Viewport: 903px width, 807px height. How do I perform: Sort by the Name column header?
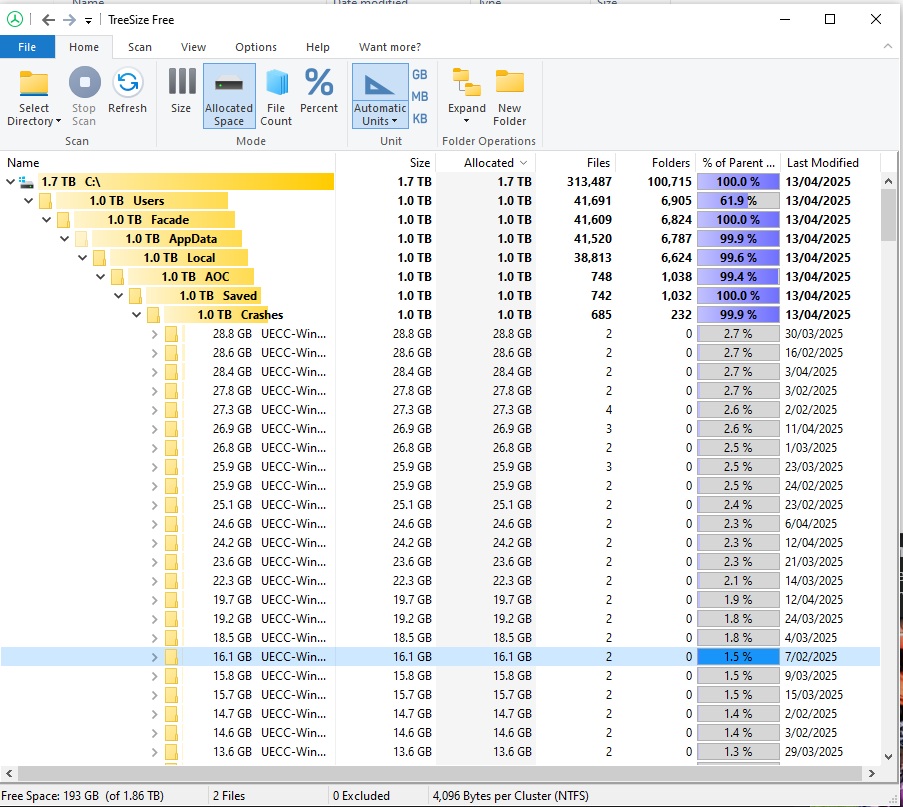click(167, 163)
